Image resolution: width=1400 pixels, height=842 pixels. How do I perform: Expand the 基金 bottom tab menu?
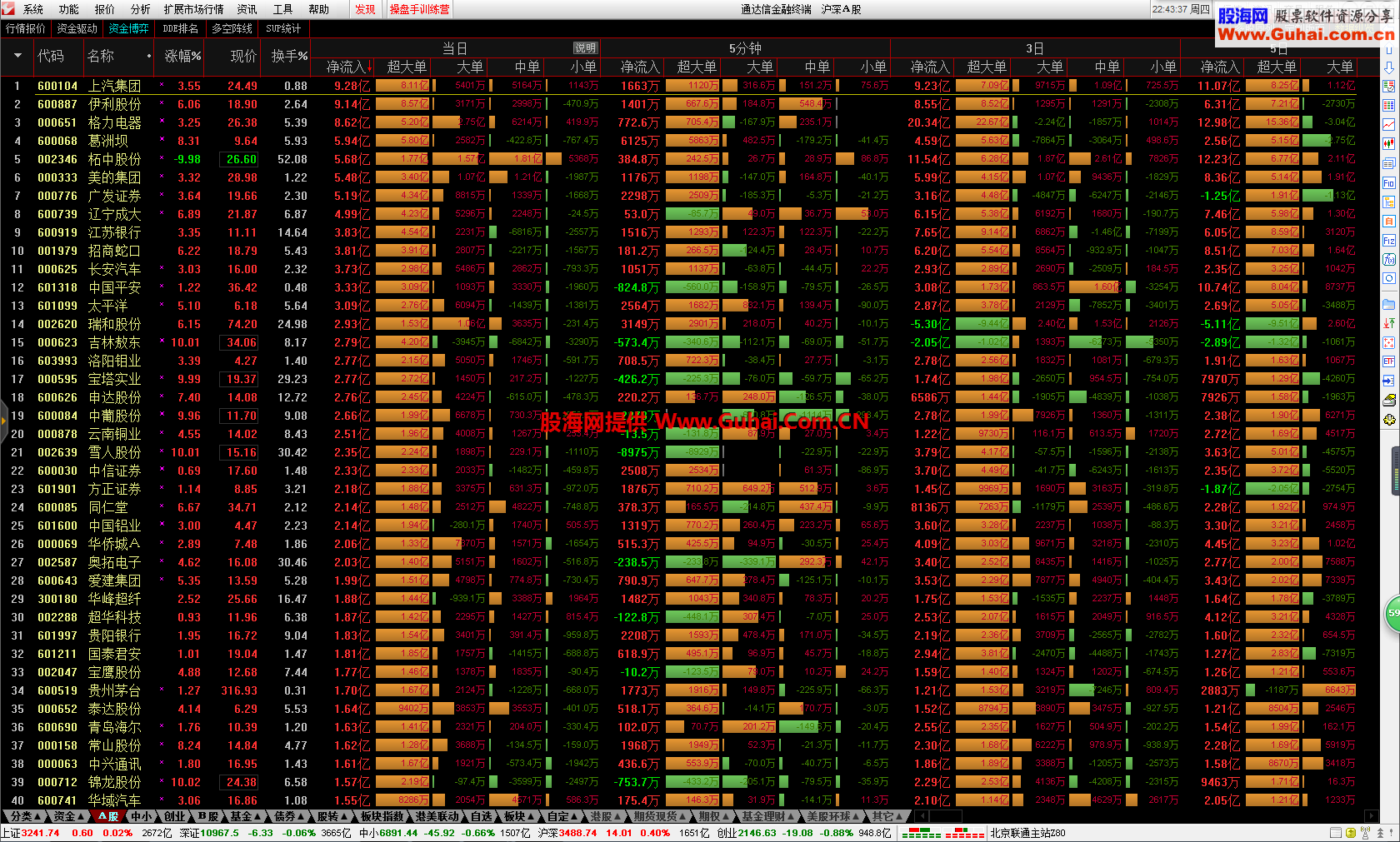[x=246, y=816]
